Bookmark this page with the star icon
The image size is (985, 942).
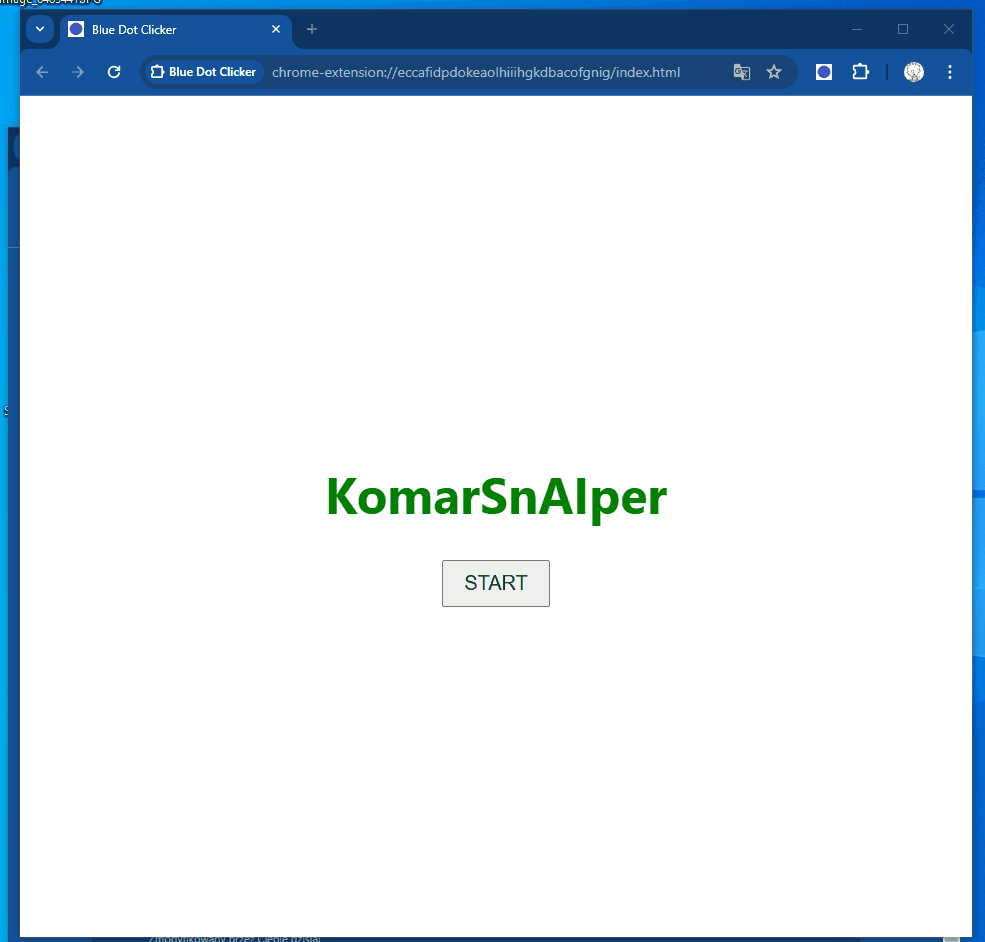pyautogui.click(x=774, y=72)
